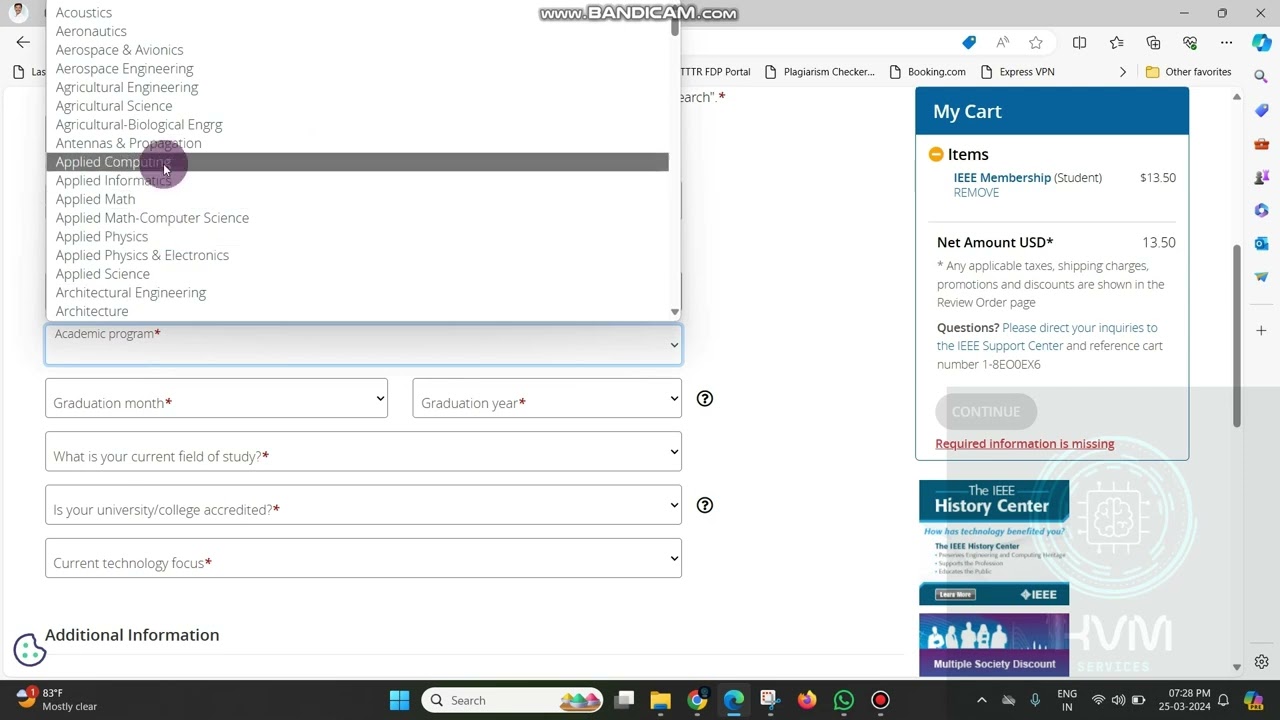Expand the Graduation year dropdown
The height and width of the screenshot is (720, 1280).
click(x=547, y=398)
